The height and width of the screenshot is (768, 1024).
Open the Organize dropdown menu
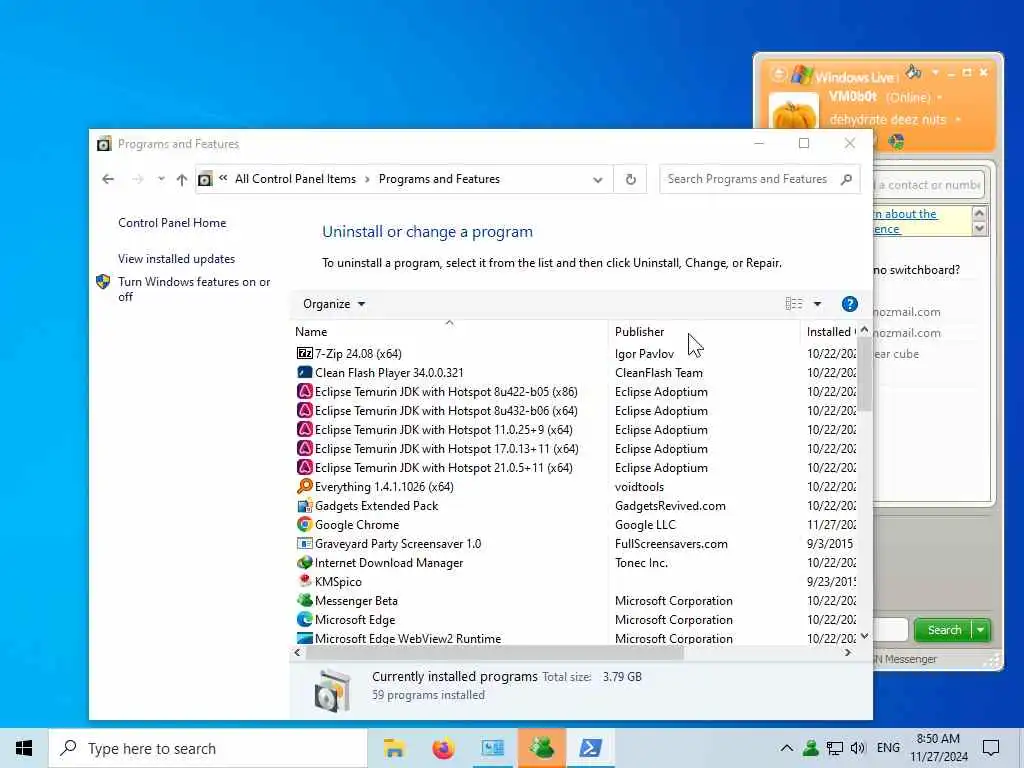click(x=334, y=304)
